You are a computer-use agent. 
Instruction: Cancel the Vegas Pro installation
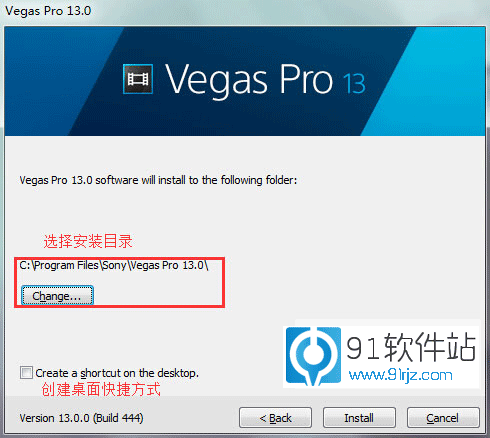tap(443, 417)
